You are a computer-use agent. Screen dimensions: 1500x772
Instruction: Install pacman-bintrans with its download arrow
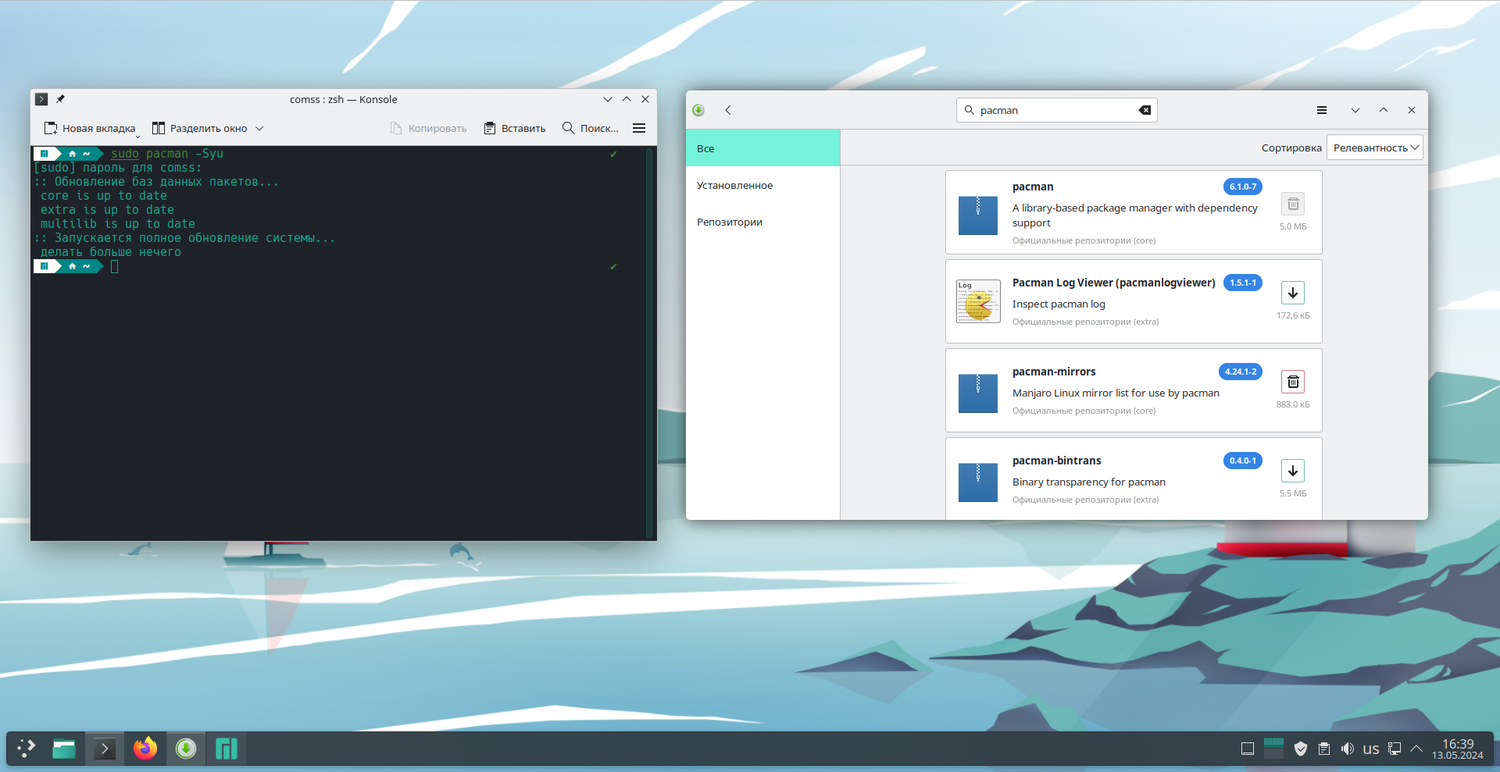(1293, 471)
